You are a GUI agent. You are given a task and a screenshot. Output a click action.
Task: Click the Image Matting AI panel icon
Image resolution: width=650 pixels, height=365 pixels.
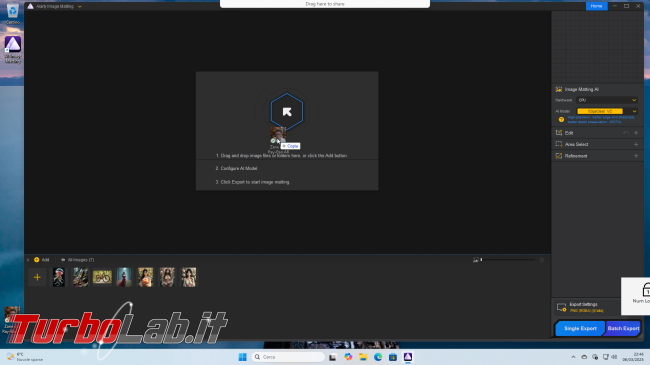559,89
